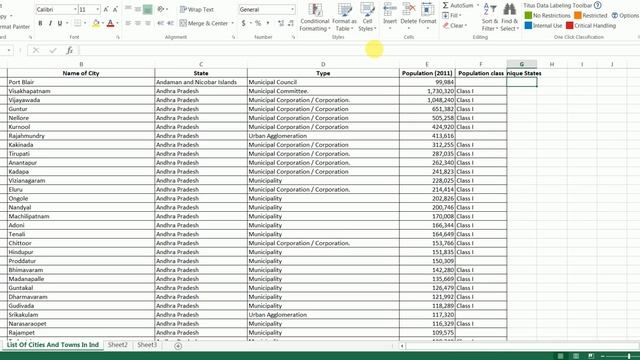Screen dimensions: 640x360
Task: Apply the red Font Color
Action: [110, 23]
